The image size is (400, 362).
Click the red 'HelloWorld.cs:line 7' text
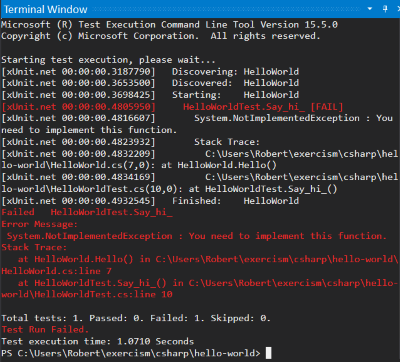tap(56, 271)
